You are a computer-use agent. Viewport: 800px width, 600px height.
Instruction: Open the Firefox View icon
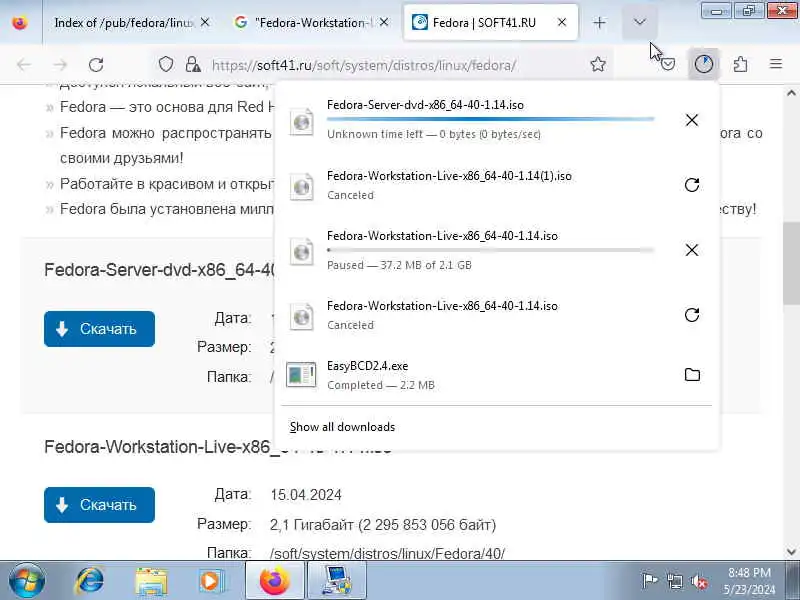[x=20, y=22]
